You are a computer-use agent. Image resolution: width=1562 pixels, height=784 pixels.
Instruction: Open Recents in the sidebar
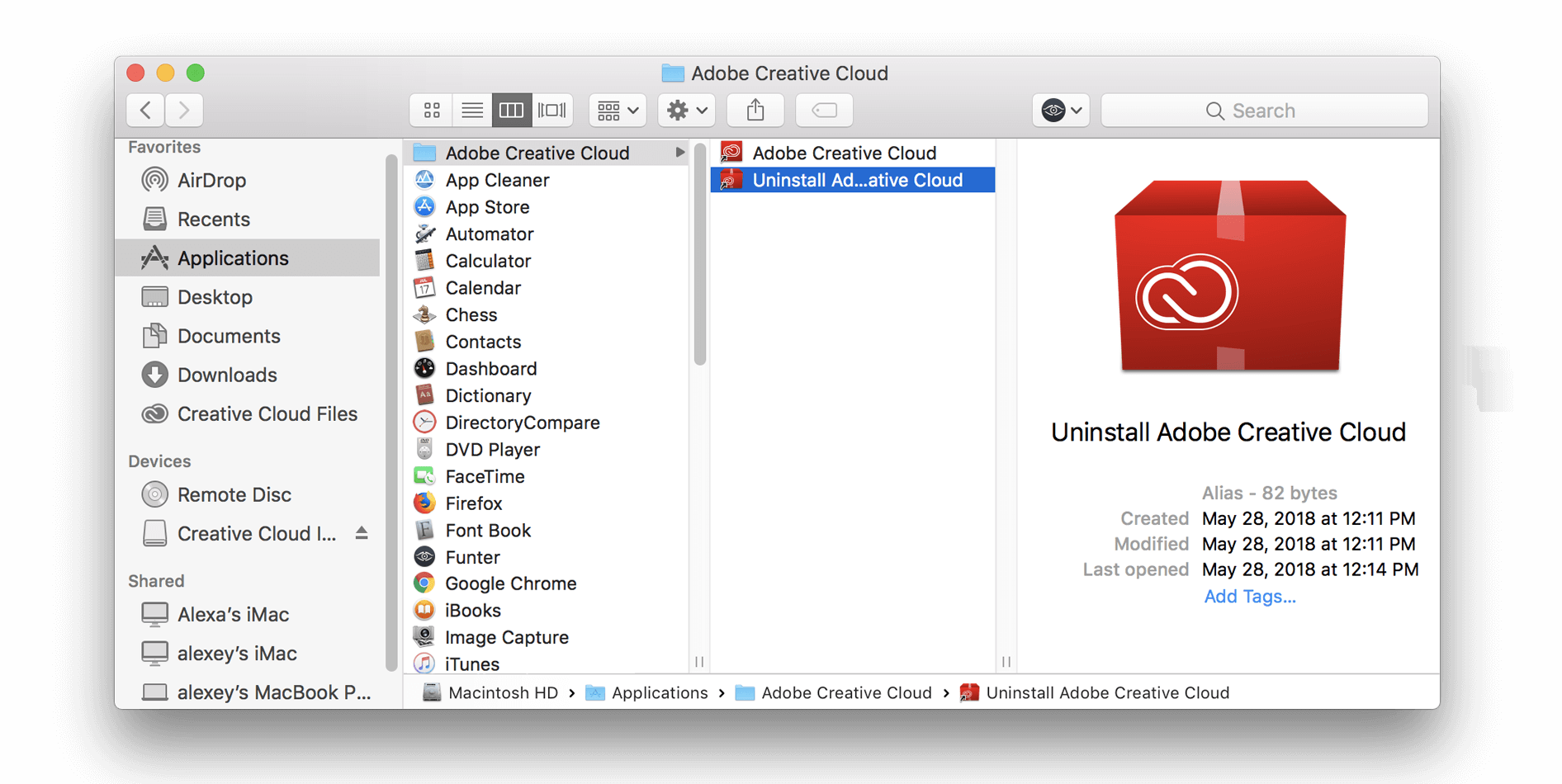click(248, 219)
